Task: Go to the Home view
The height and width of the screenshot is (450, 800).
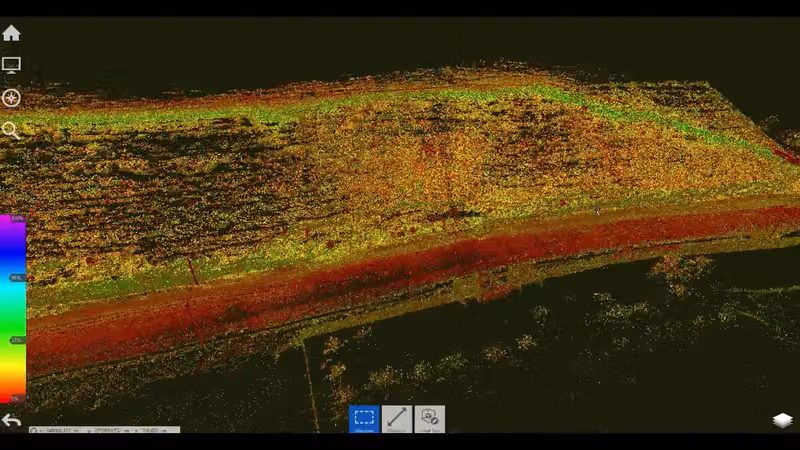Action: pyautogui.click(x=11, y=33)
